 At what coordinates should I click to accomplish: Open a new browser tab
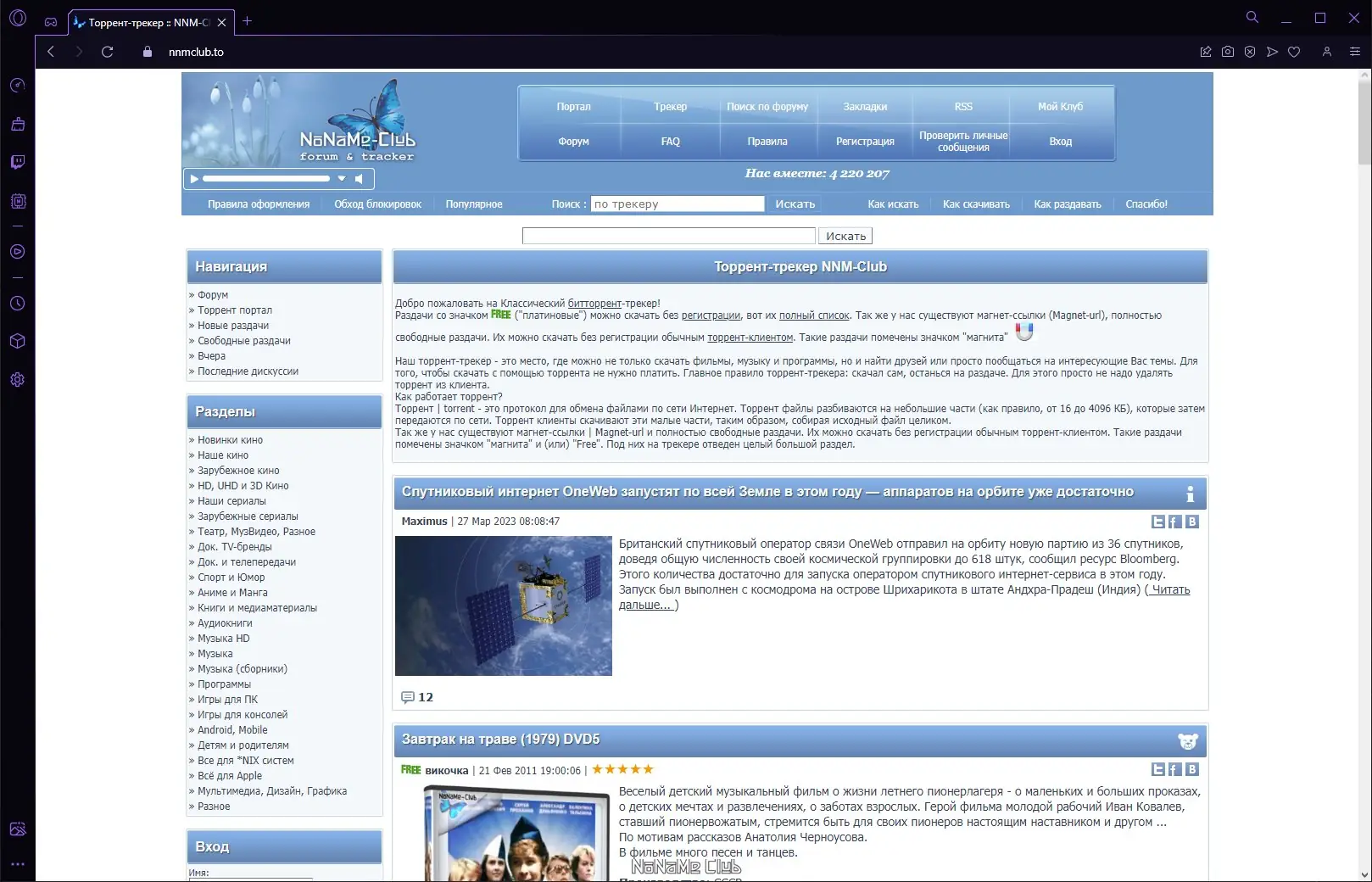pos(248,21)
